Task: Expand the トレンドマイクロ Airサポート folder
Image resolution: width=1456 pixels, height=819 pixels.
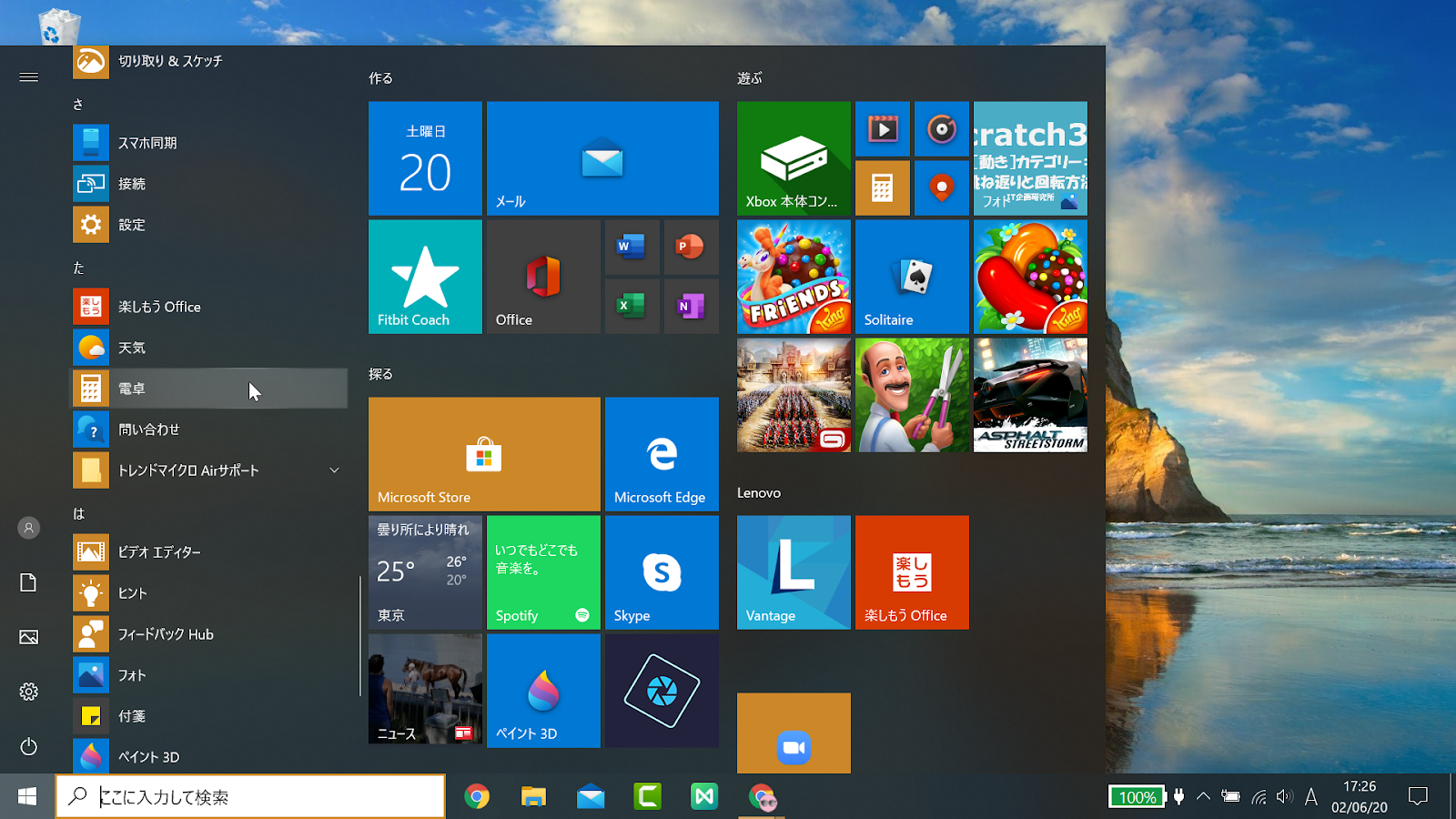Action: [x=209, y=470]
